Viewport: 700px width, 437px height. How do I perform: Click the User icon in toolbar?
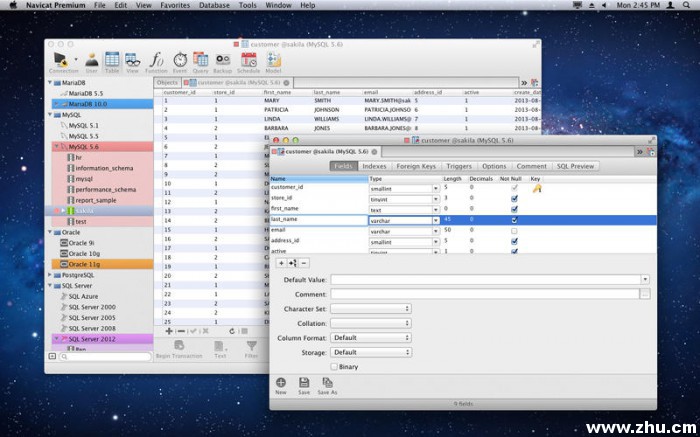[91, 61]
